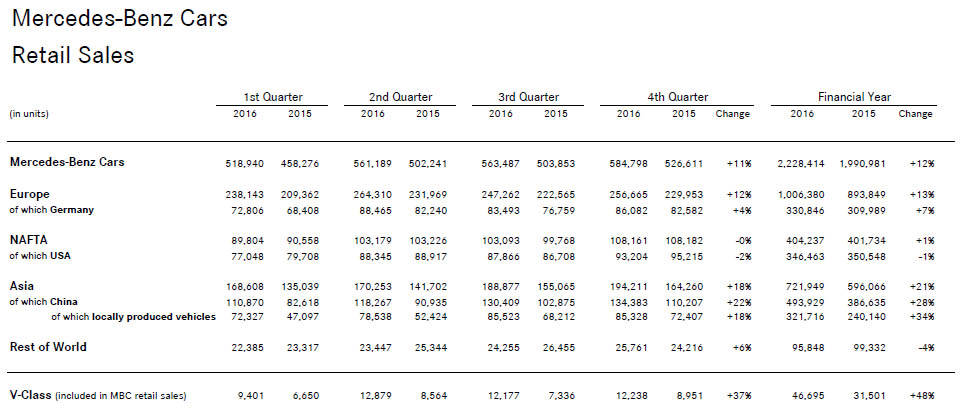This screenshot has height=415, width=961.
Task: Select the Europe row label
Action: (x=29, y=194)
